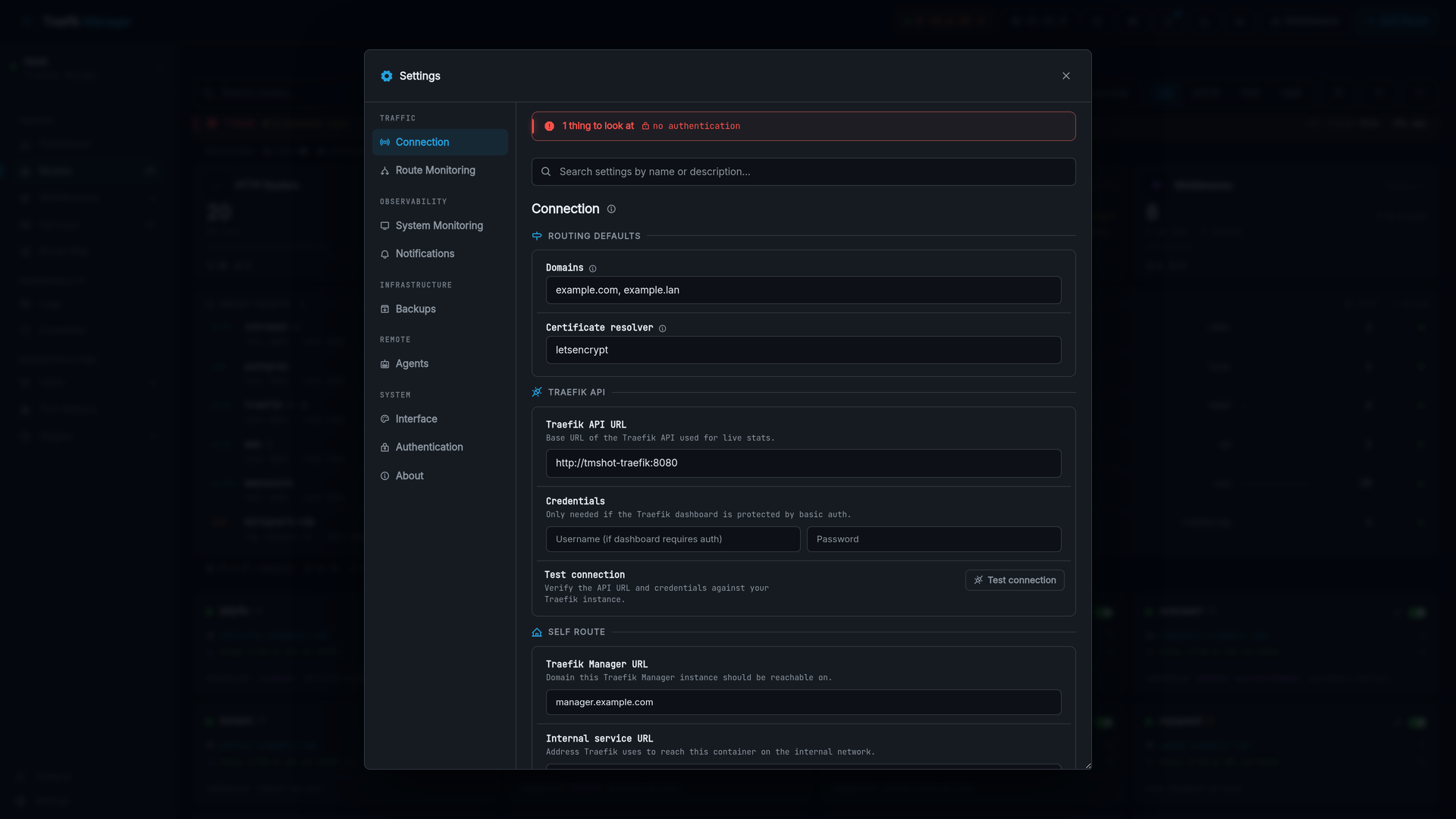This screenshot has height=819, width=1456.
Task: Click the Agents icon in sidebar
Action: coord(385,364)
